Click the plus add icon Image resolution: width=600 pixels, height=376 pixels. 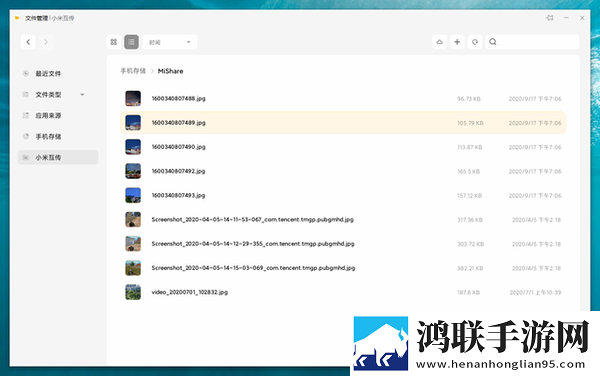click(x=457, y=42)
